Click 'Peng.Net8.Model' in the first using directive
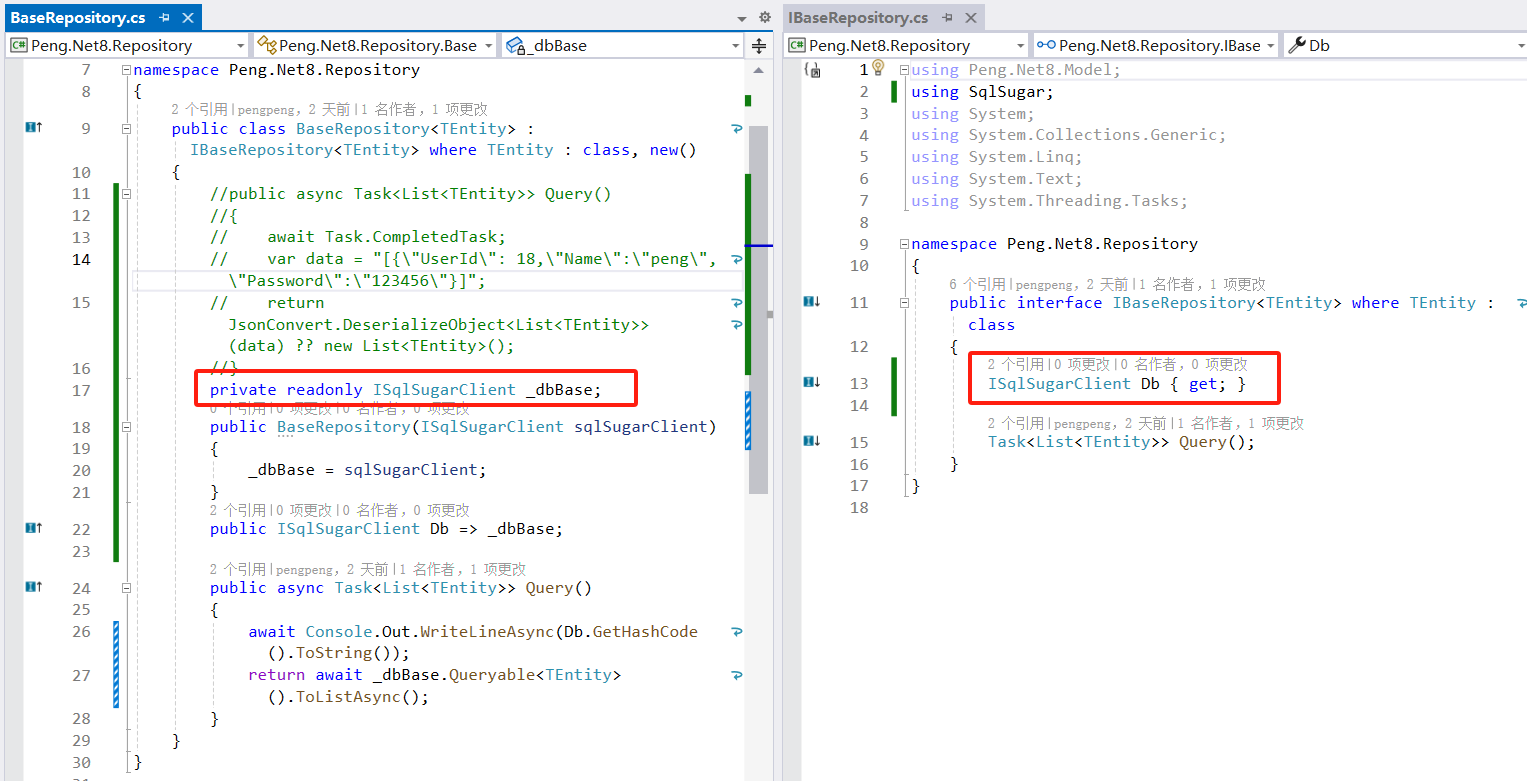Image resolution: width=1527 pixels, height=781 pixels. (x=1040, y=70)
